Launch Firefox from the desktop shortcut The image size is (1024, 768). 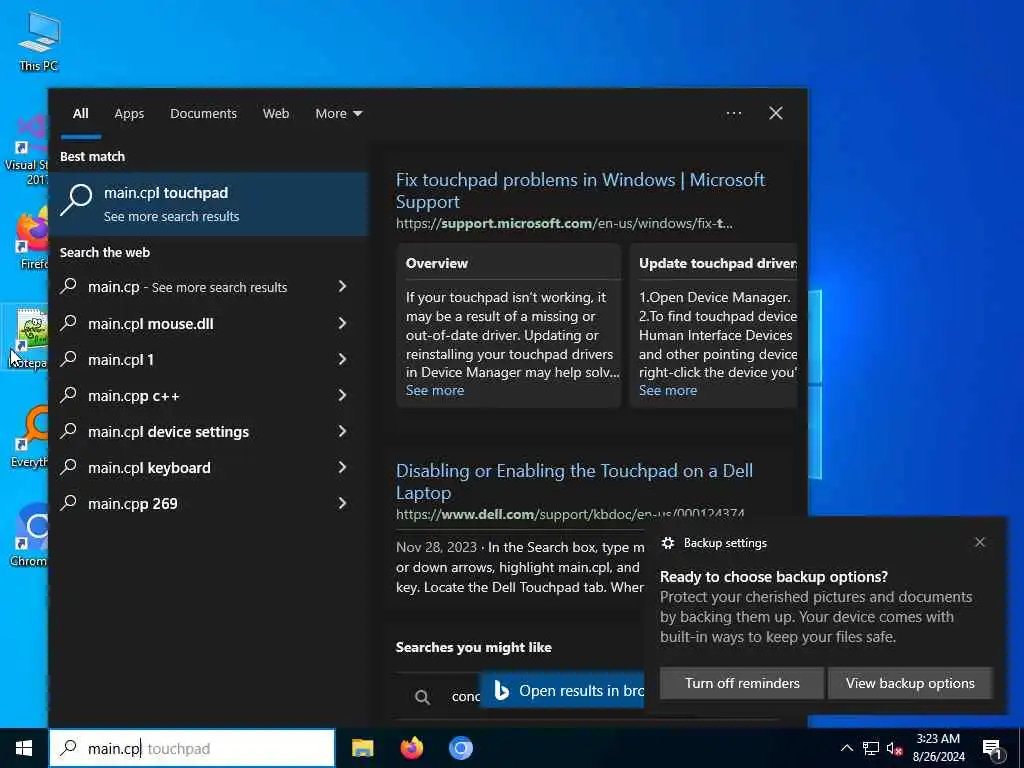31,238
